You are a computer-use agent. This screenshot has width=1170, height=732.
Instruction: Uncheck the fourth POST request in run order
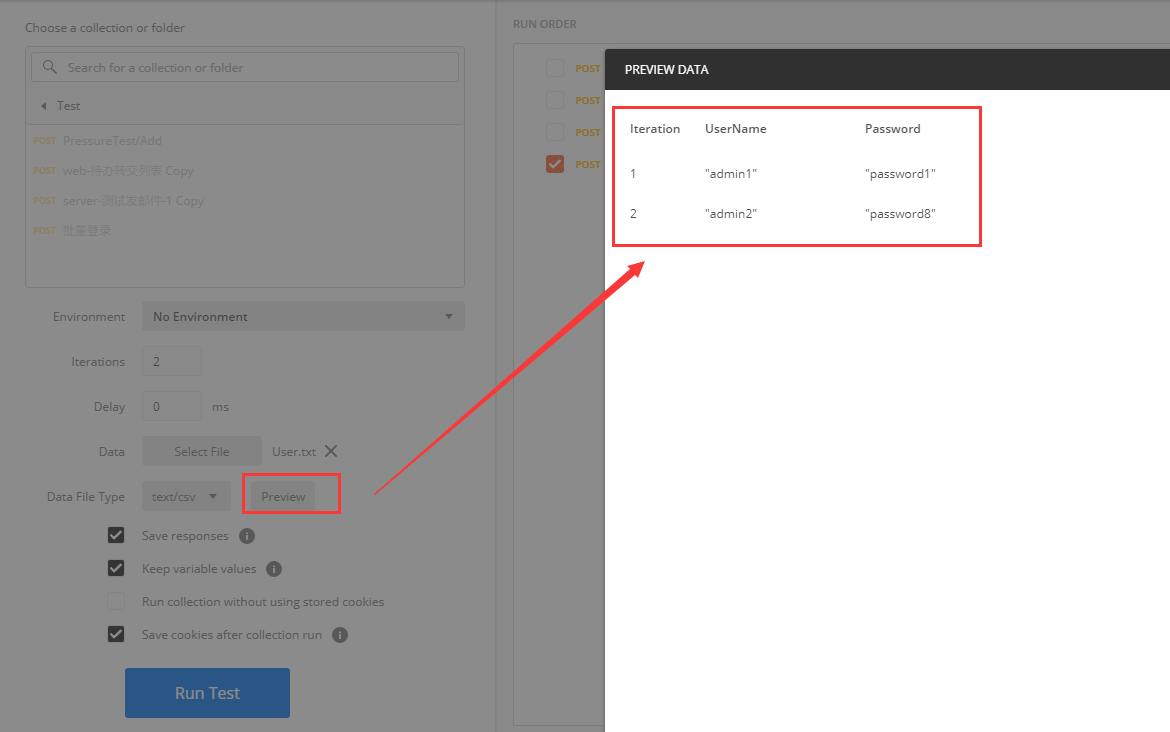coord(555,164)
